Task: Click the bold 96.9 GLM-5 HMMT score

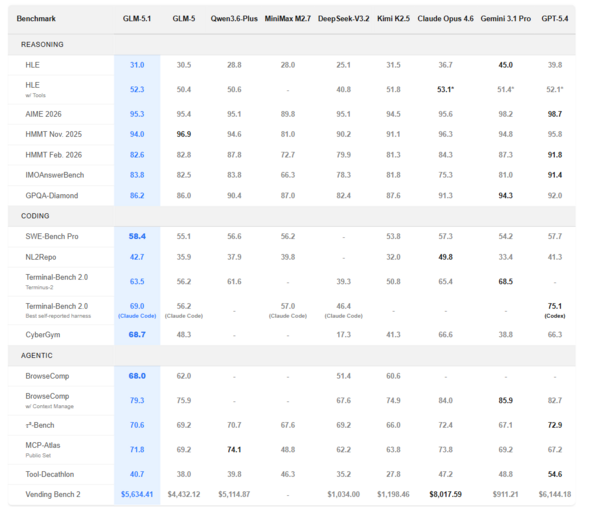Action: coord(184,134)
